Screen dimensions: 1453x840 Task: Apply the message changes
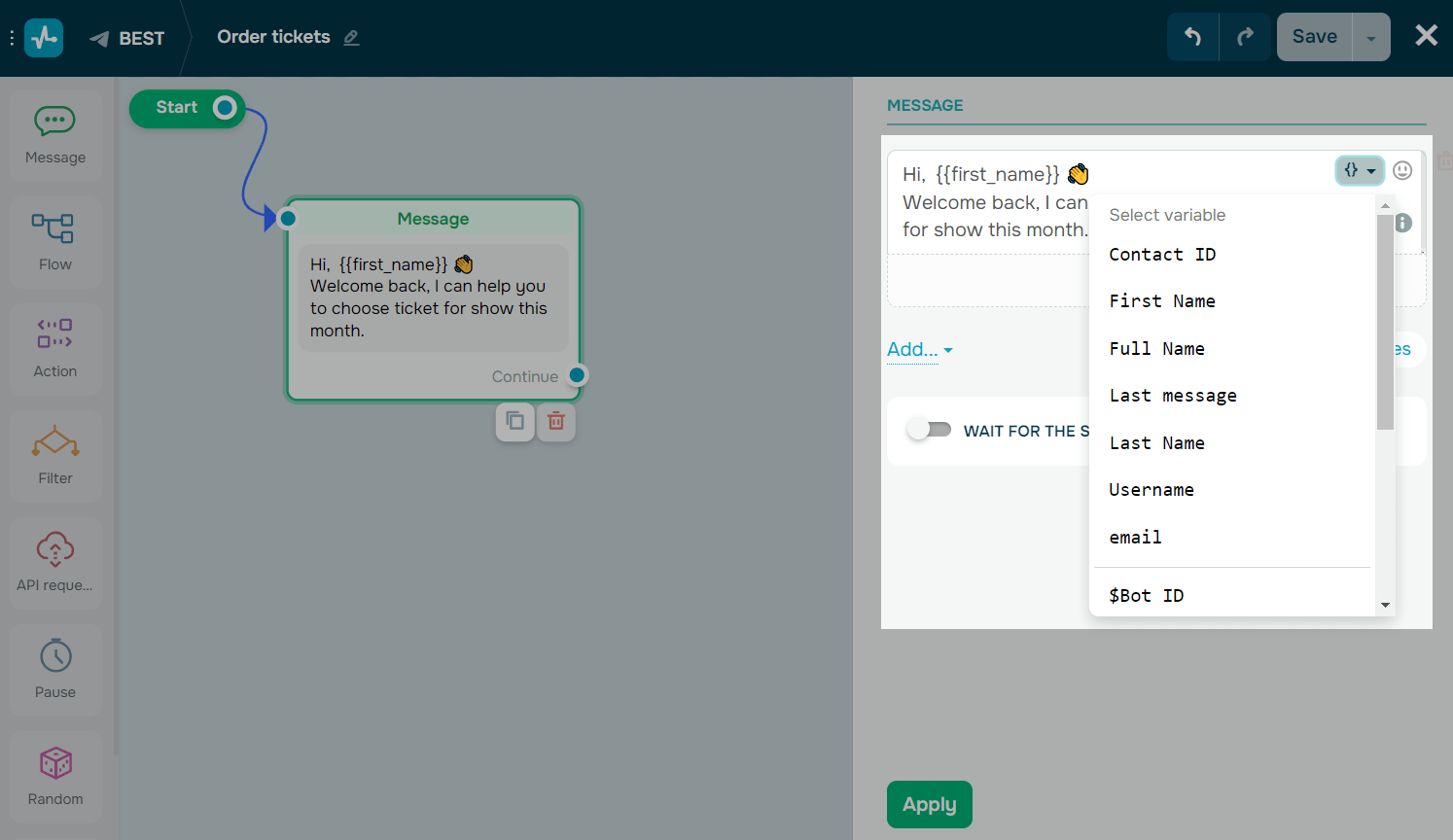click(x=930, y=804)
